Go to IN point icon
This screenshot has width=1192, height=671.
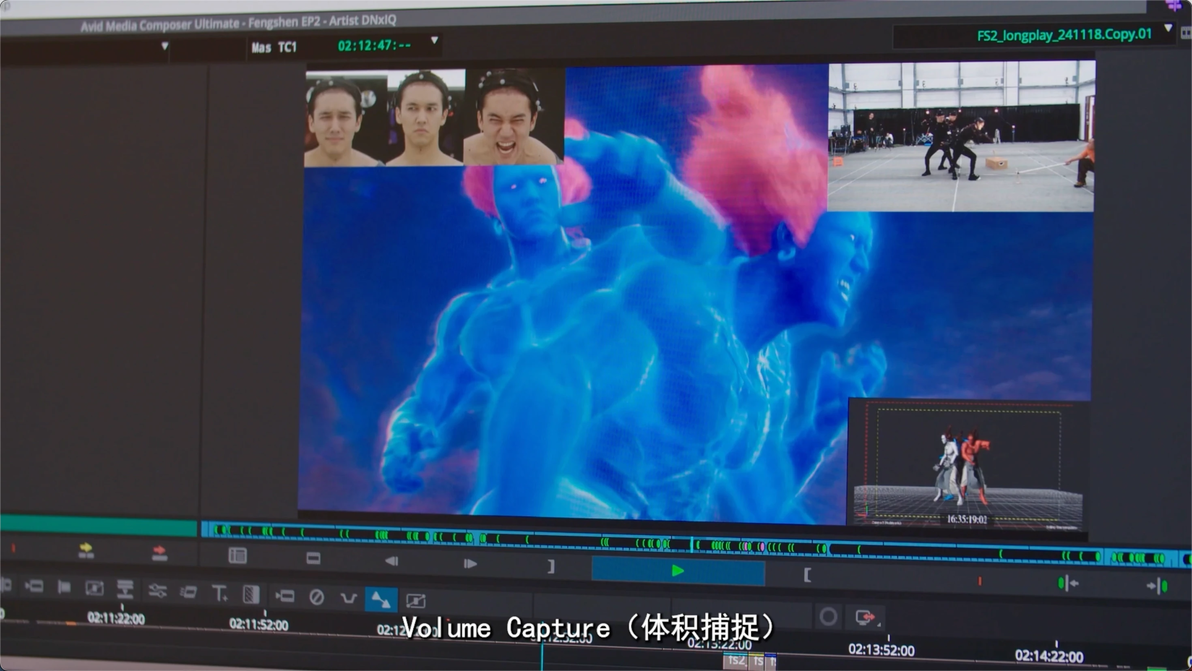pos(1068,583)
